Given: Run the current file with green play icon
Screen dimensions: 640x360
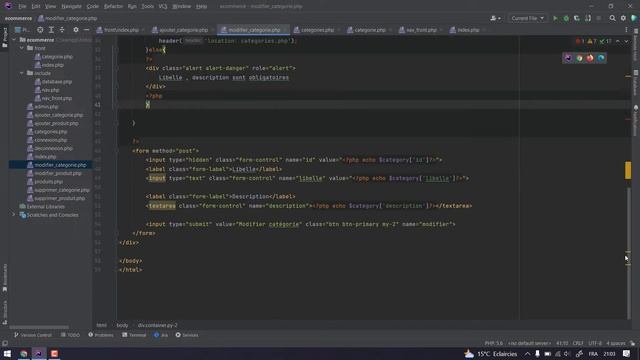Looking at the screenshot, I should 555,18.
